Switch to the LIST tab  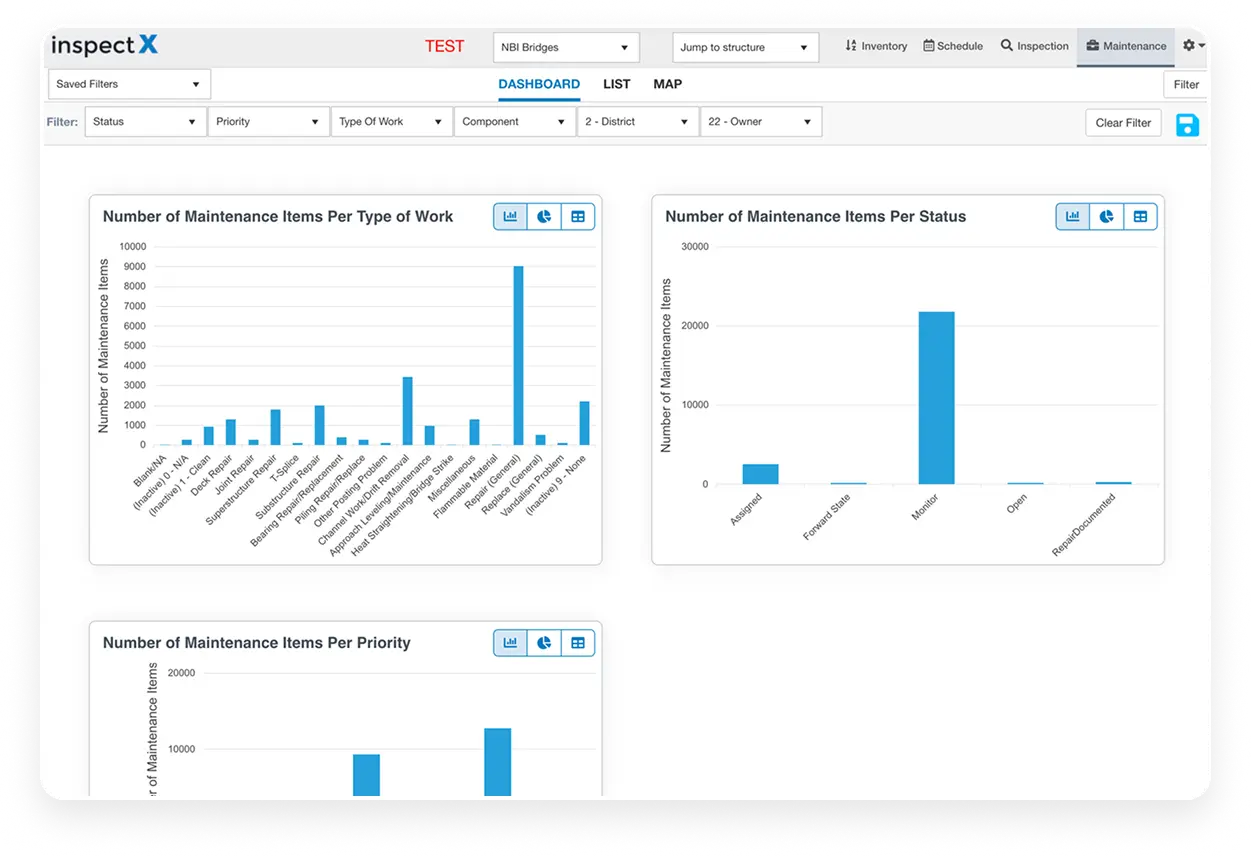pos(616,84)
